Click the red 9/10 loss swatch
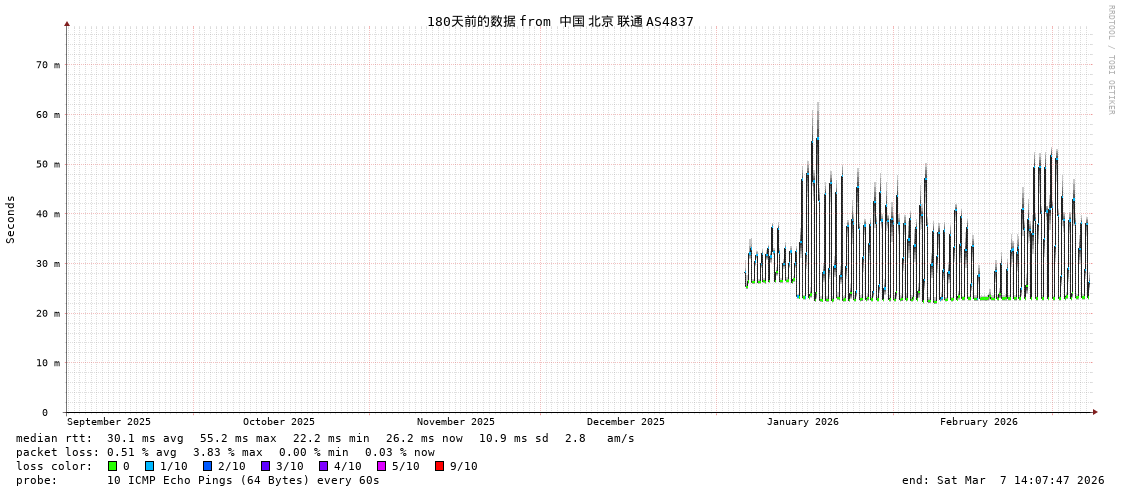 [x=439, y=466]
